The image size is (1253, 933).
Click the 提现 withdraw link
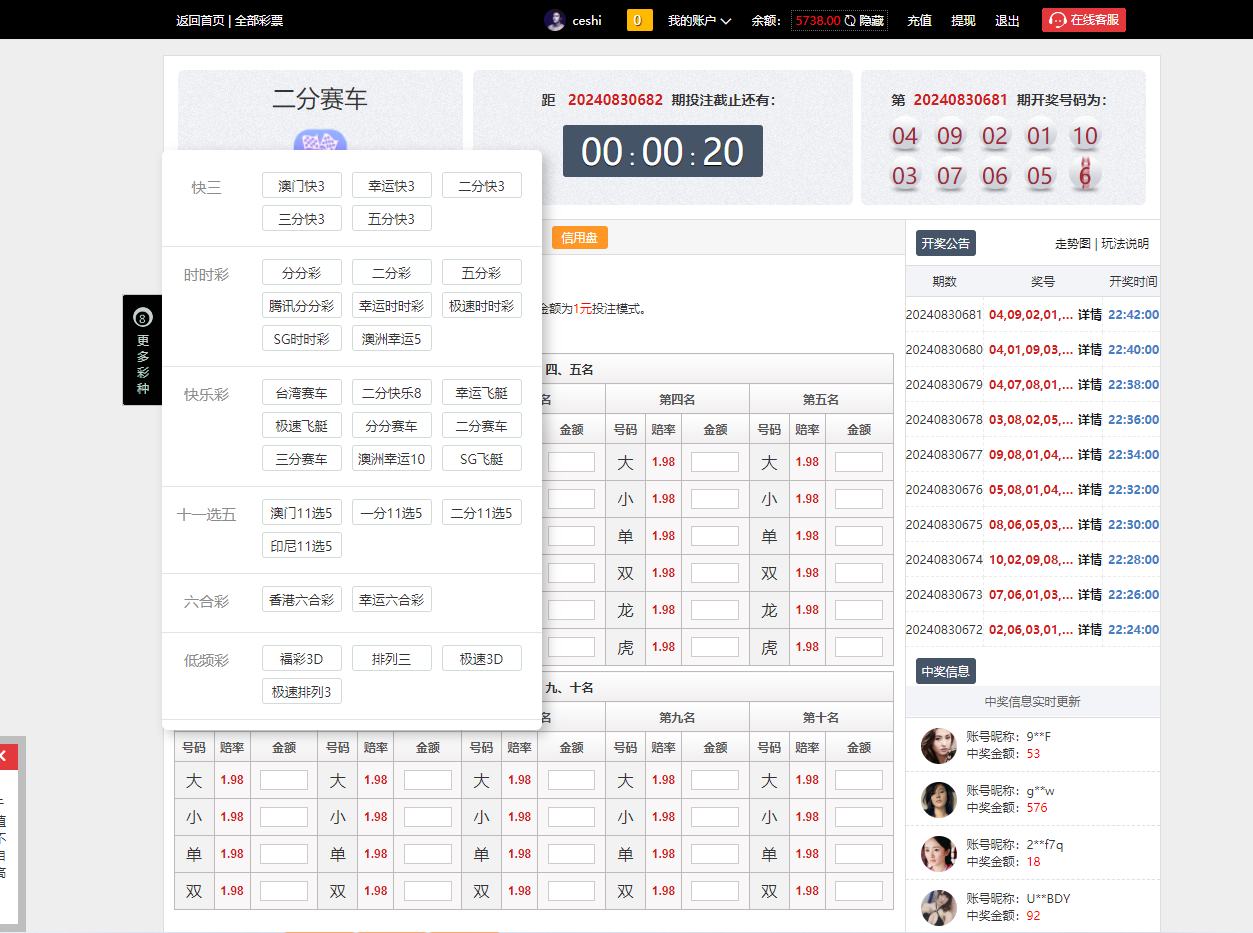point(962,20)
